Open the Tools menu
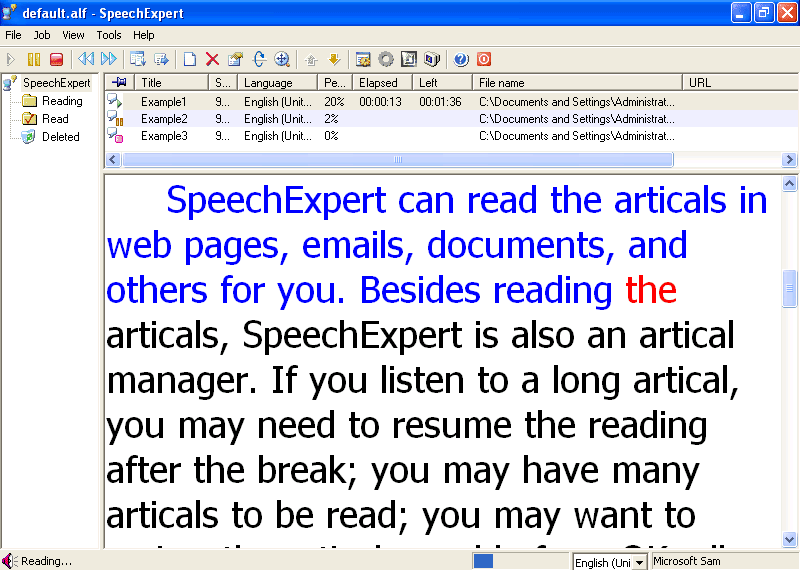Image resolution: width=800 pixels, height=570 pixels. (x=109, y=35)
